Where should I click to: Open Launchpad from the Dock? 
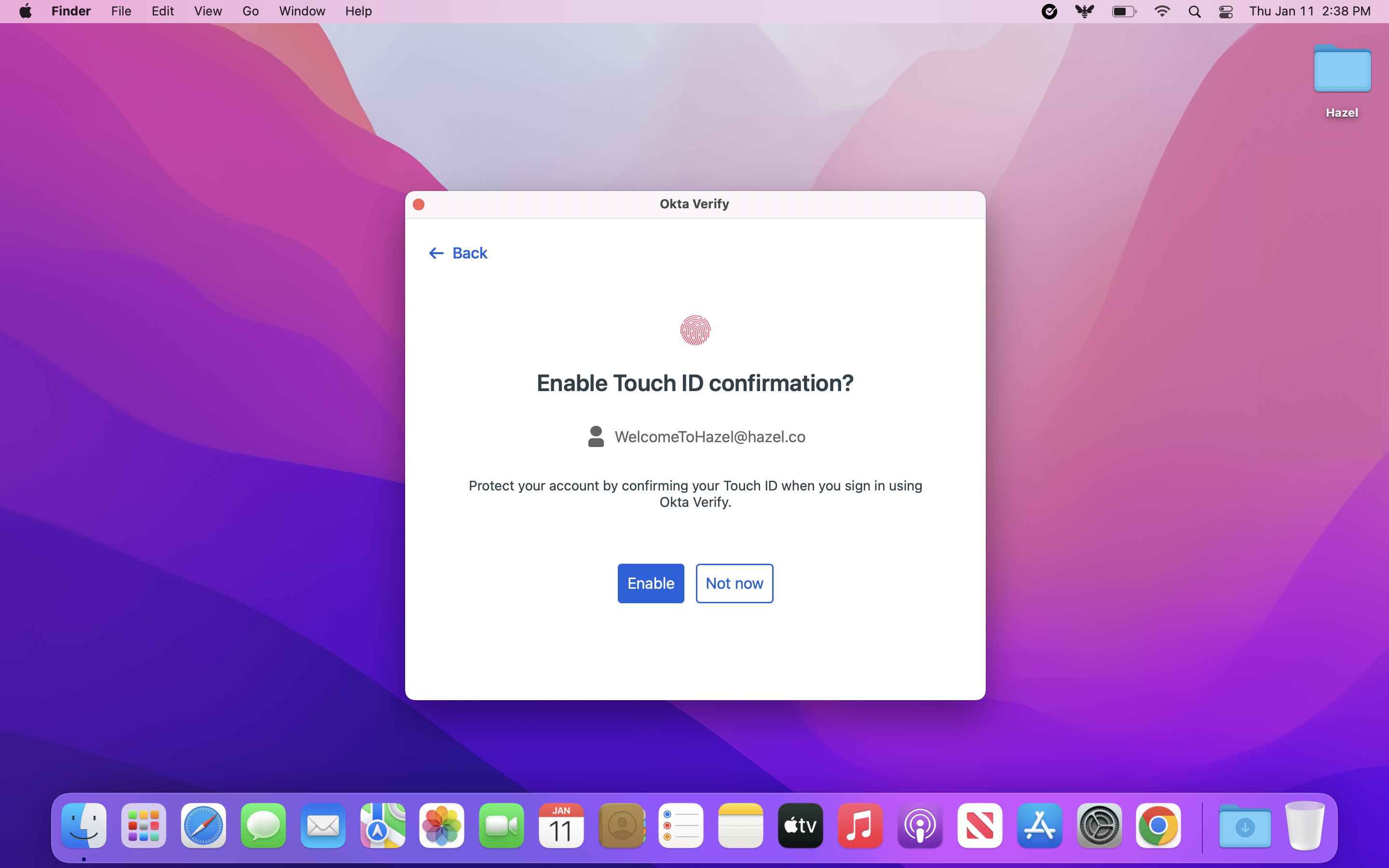[144, 826]
